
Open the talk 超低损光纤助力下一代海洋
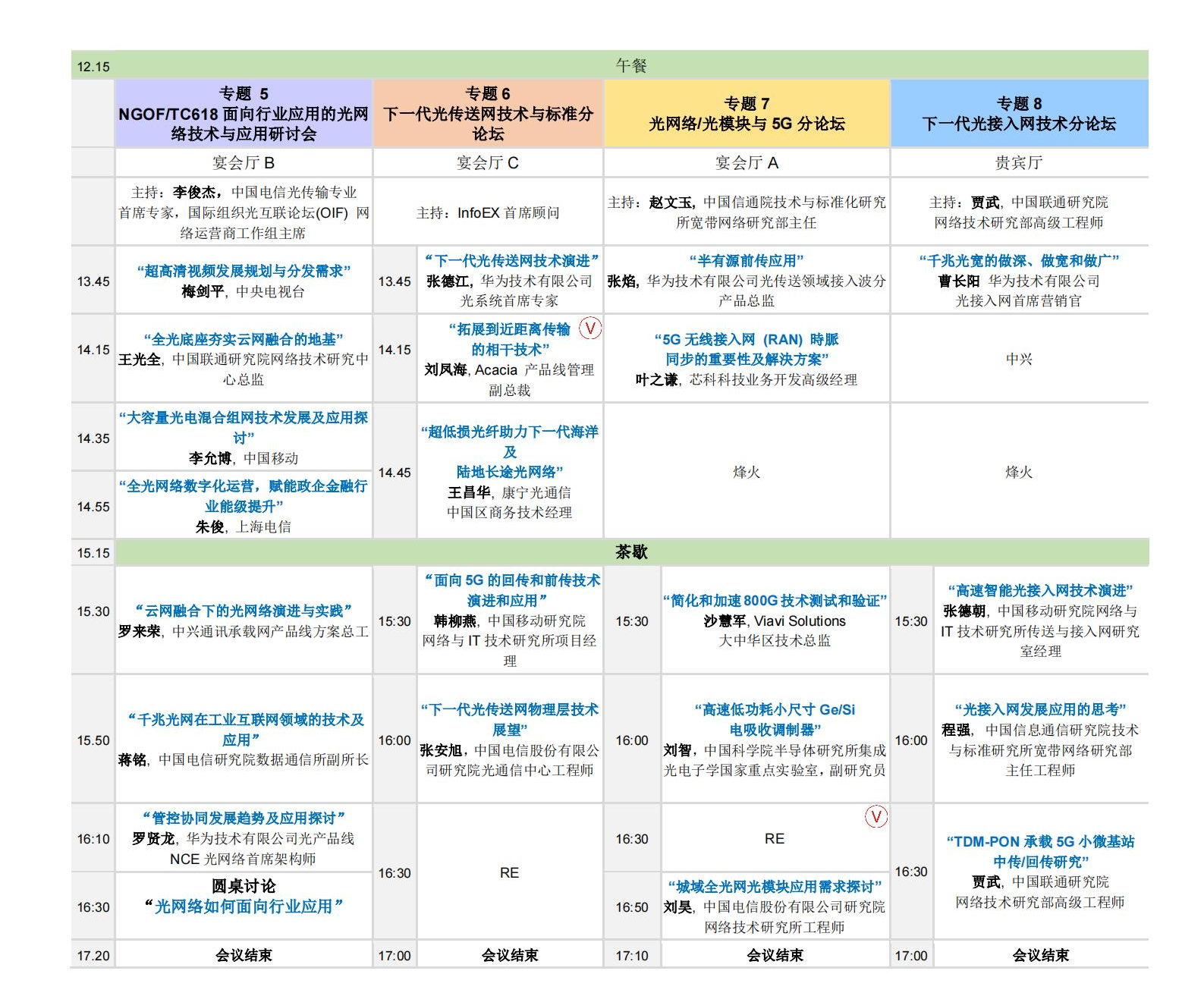click(510, 451)
